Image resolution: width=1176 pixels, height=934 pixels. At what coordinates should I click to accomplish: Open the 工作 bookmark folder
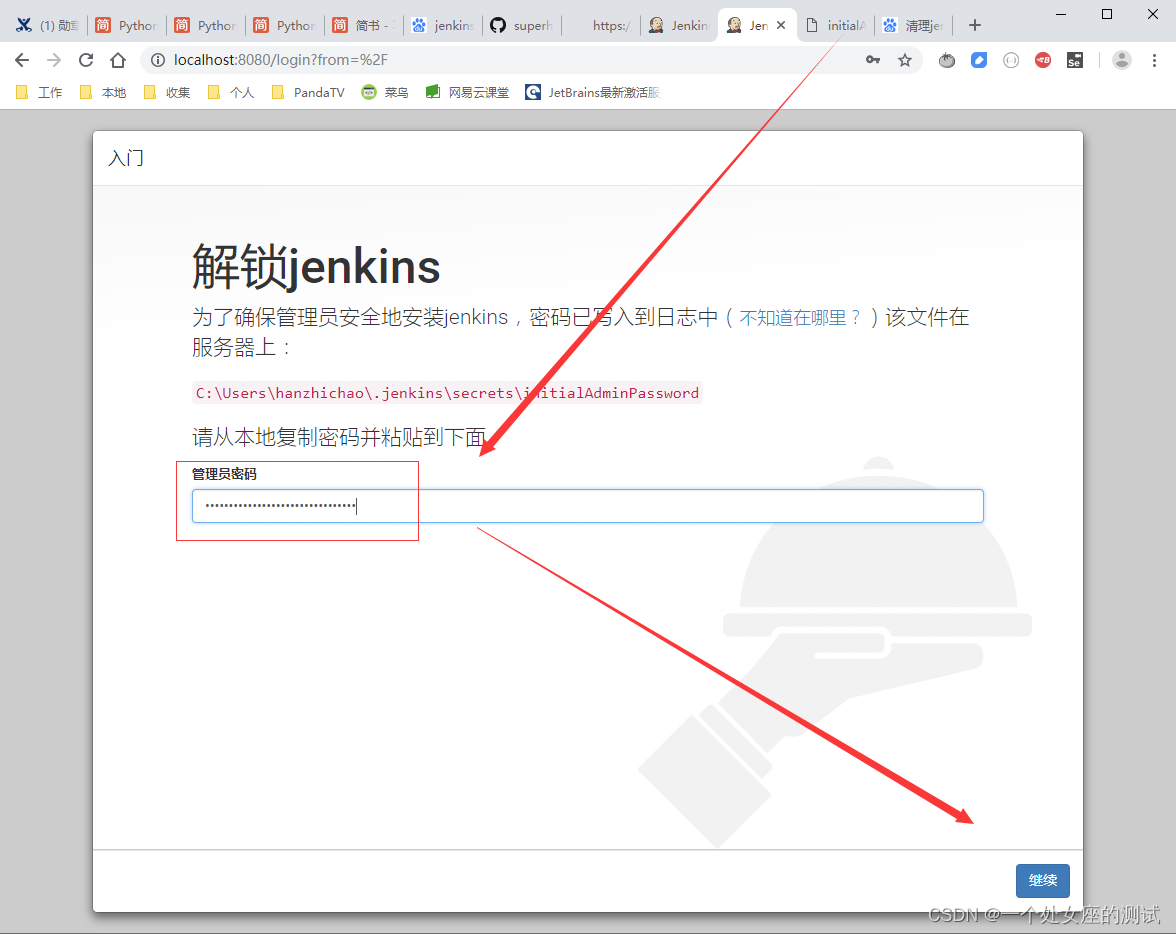(39, 92)
